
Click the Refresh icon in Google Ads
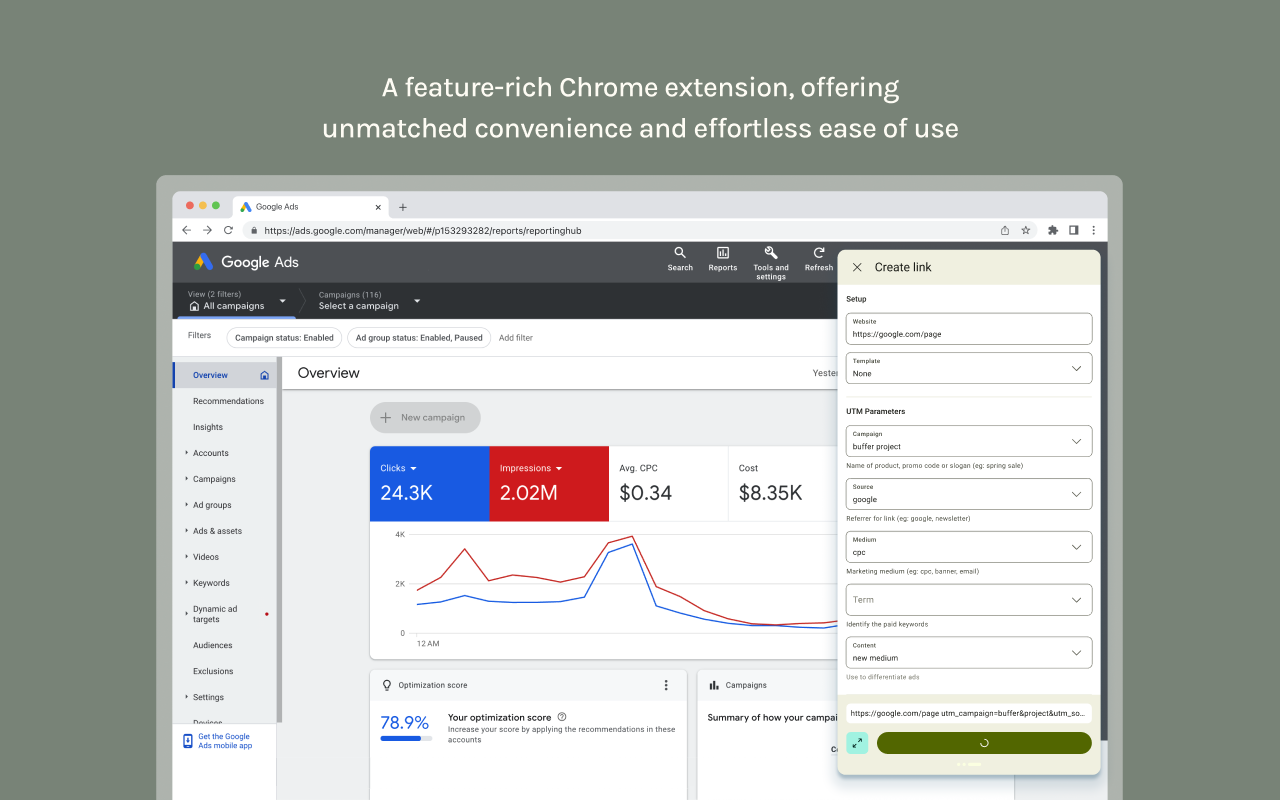click(819, 253)
